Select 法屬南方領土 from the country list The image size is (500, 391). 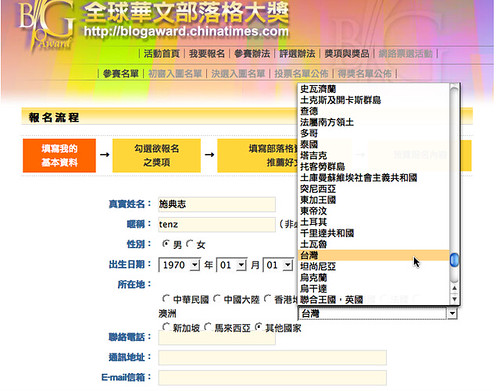[373, 122]
